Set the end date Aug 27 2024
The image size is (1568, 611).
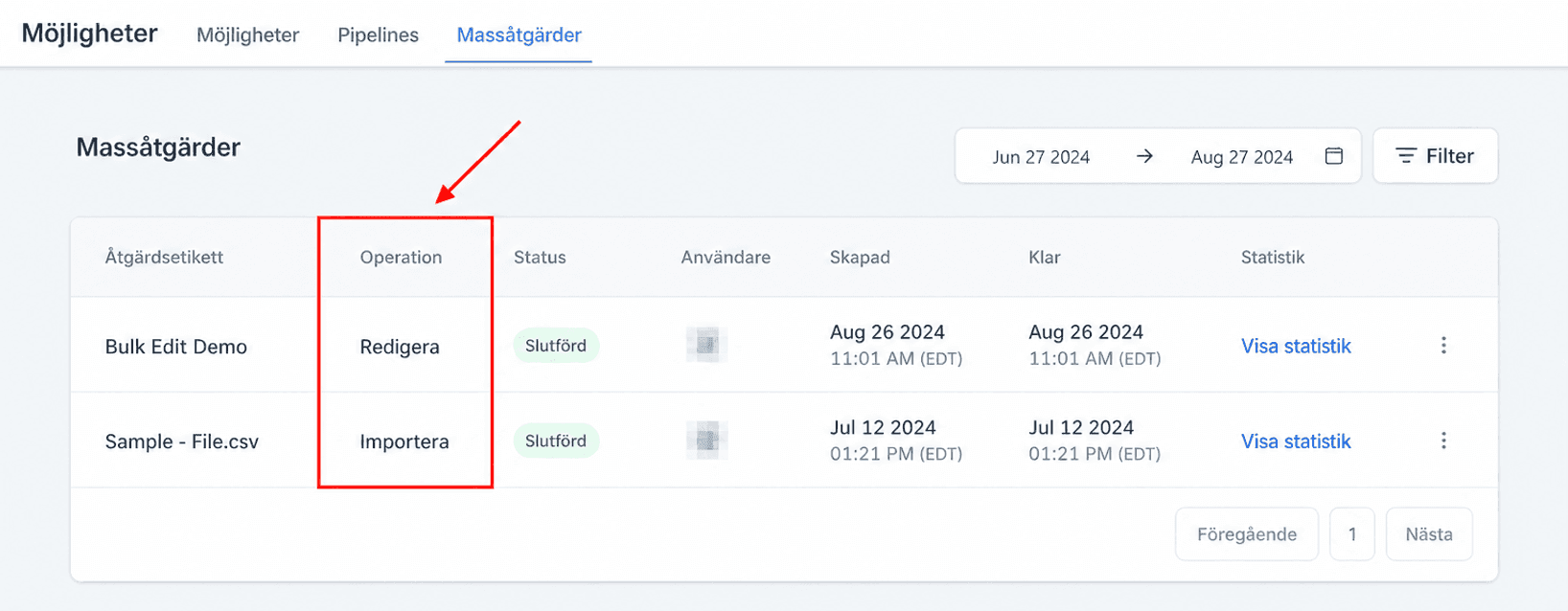coord(1242,157)
